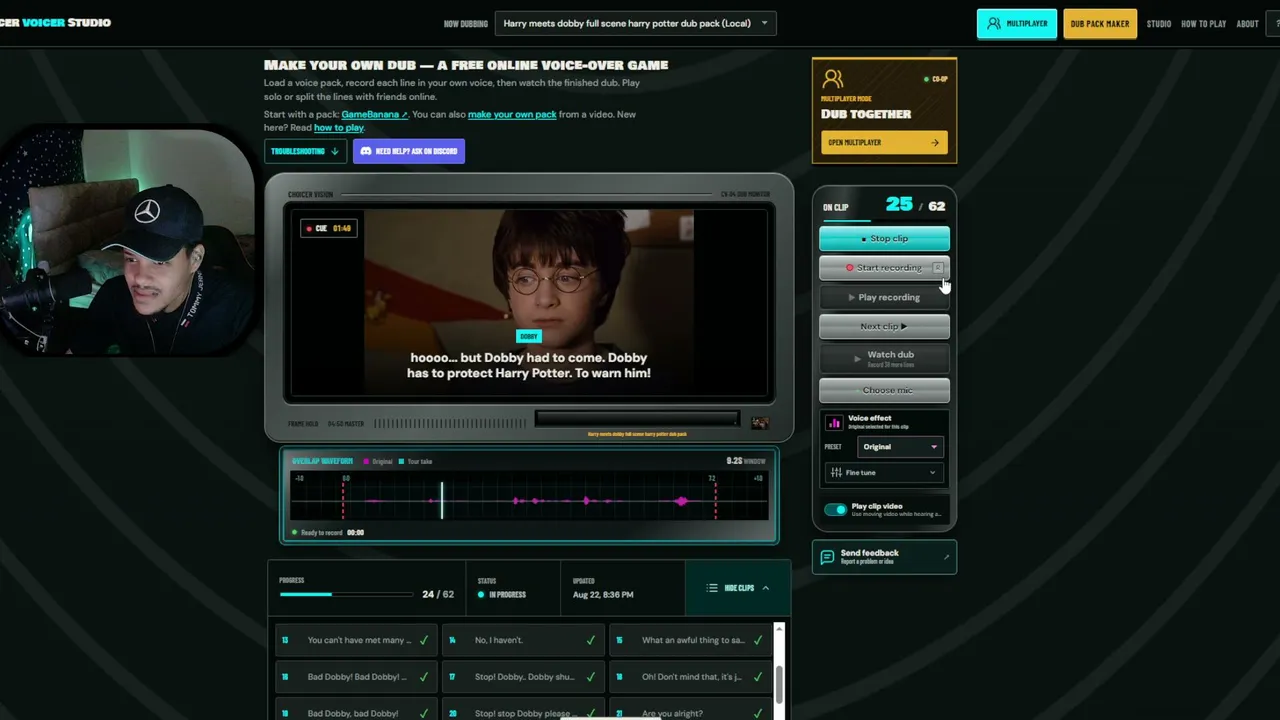
Task: Click the Multiplayer button in header
Action: point(1016,24)
